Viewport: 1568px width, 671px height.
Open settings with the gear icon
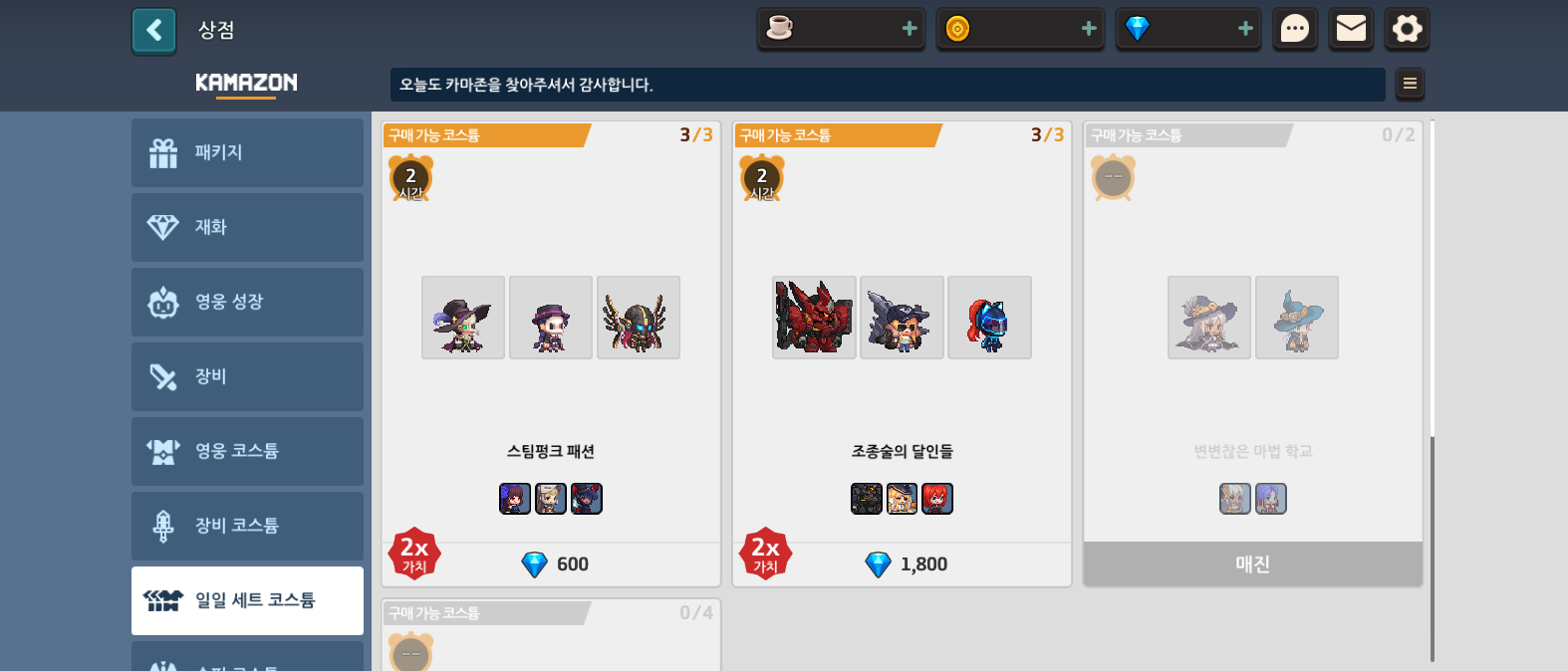pyautogui.click(x=1407, y=29)
